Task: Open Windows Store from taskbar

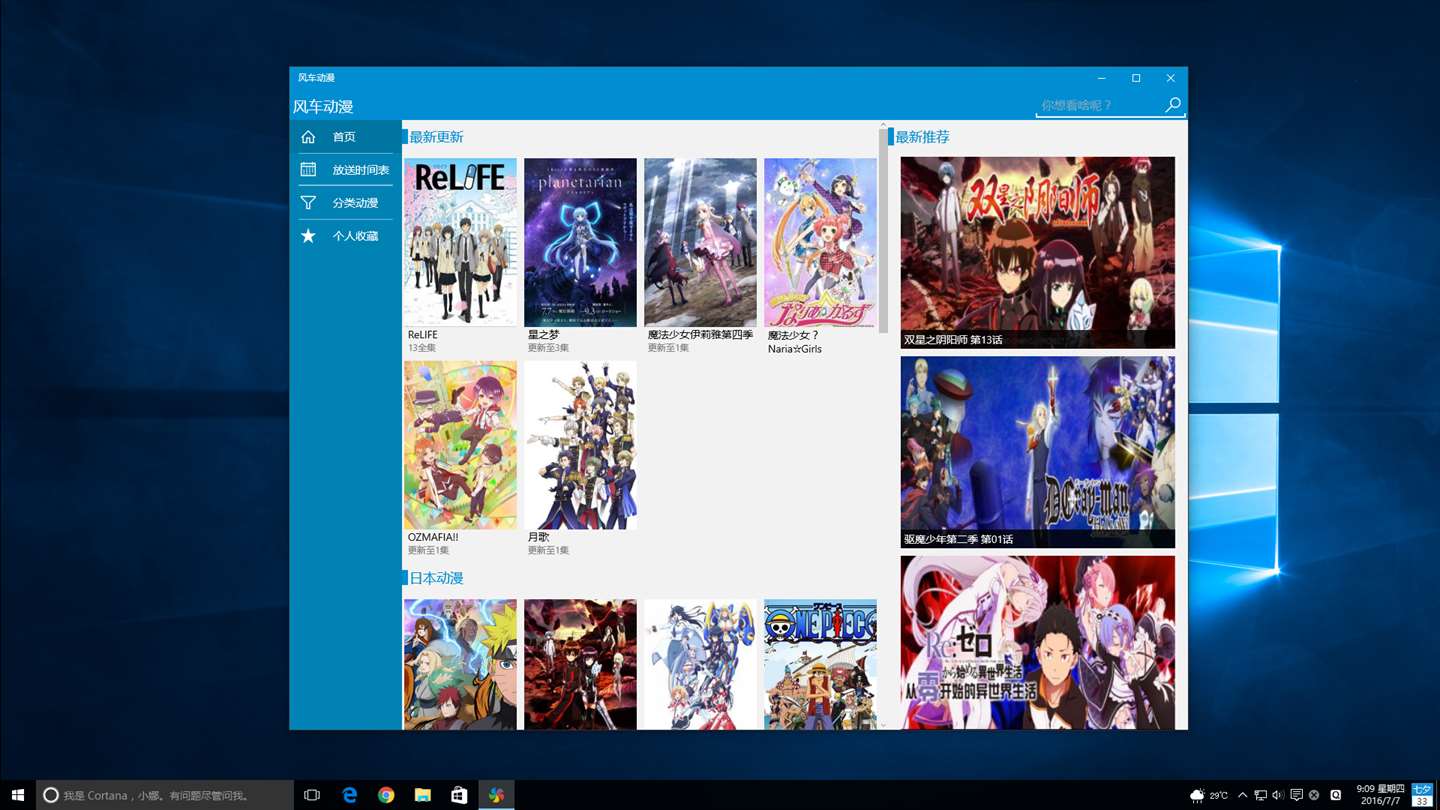Action: (x=459, y=795)
